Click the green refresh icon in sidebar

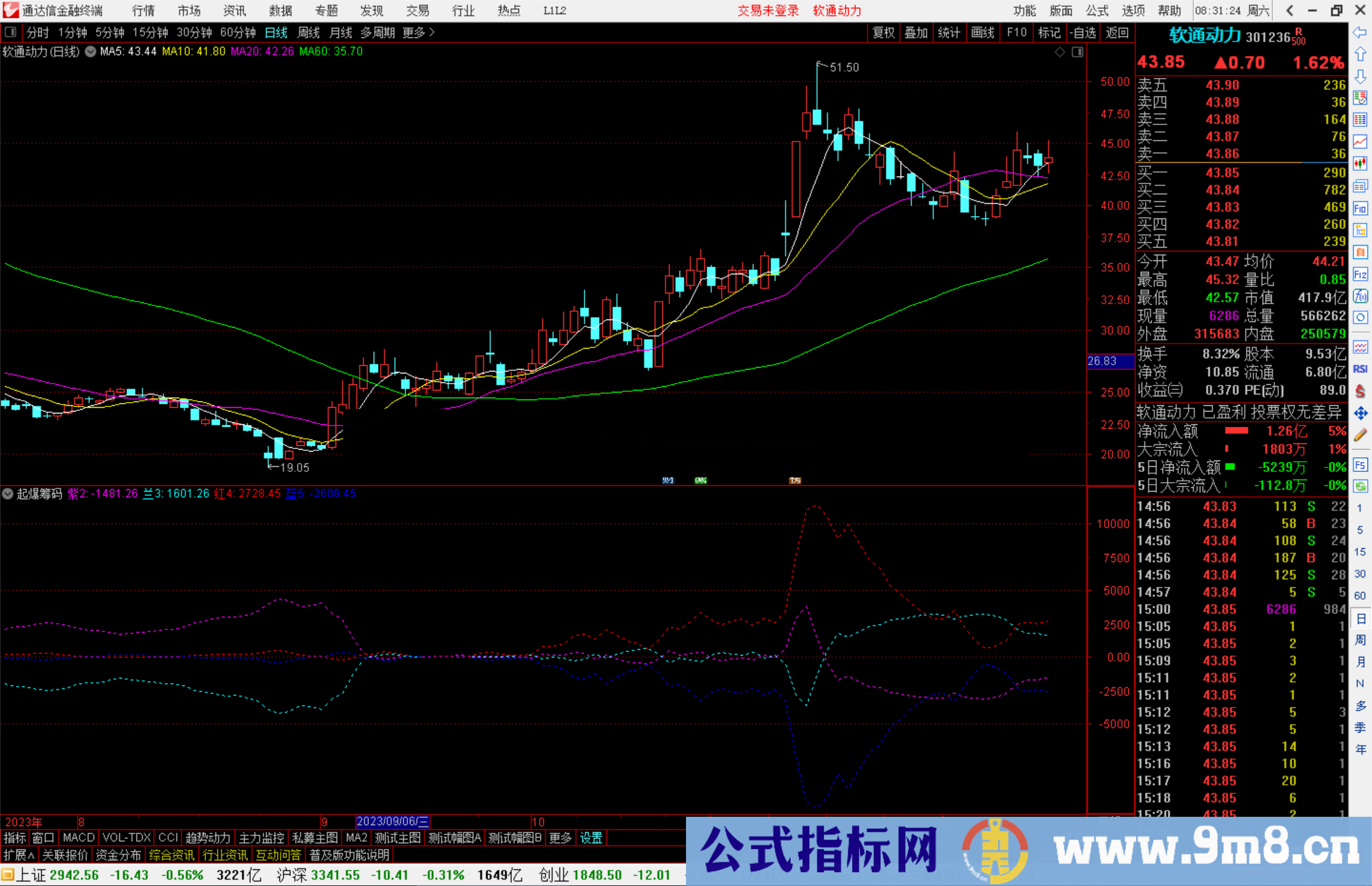click(1360, 487)
